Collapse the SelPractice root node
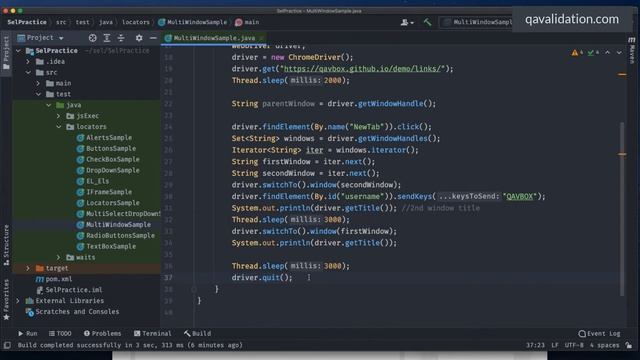640x360 pixels. coord(18,51)
